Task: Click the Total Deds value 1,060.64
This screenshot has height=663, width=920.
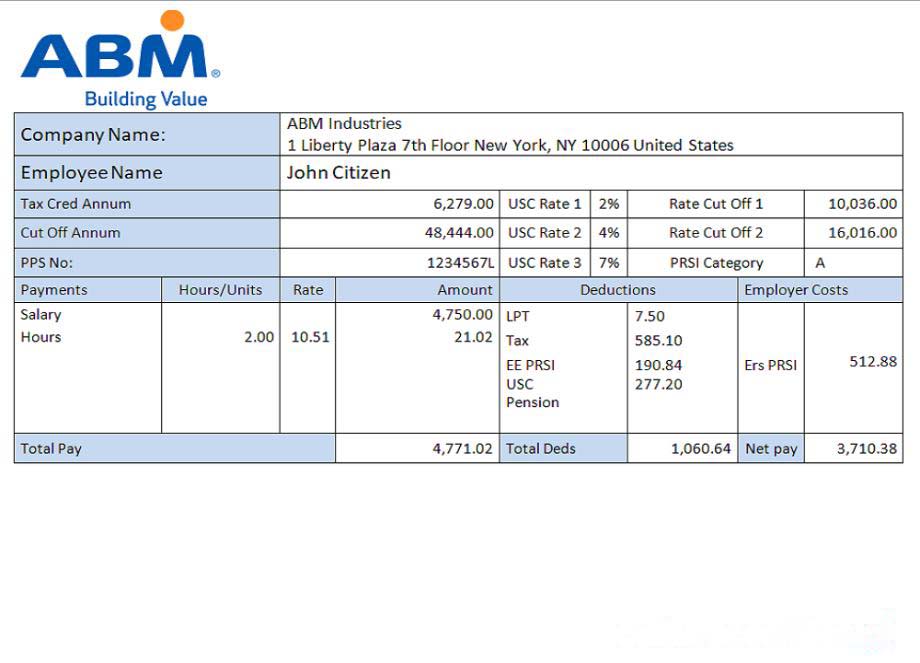Action: click(x=700, y=448)
